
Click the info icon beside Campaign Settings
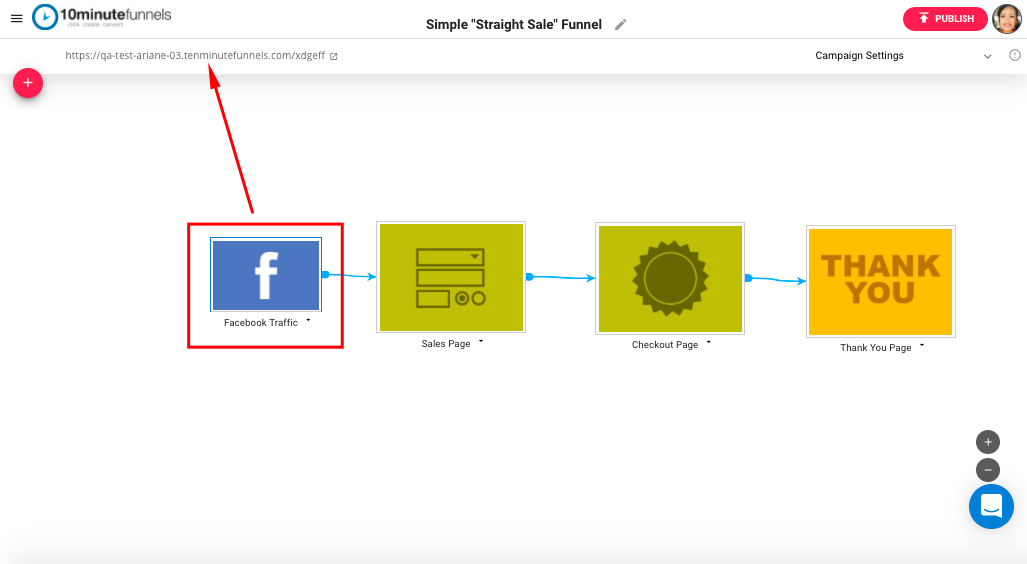click(1015, 55)
